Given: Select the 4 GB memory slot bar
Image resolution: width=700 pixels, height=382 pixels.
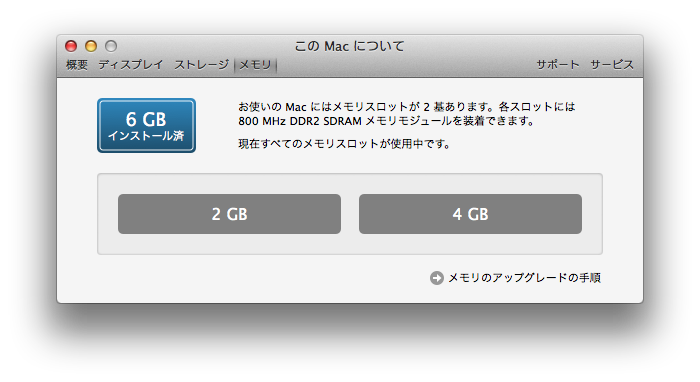Looking at the screenshot, I should tap(470, 214).
